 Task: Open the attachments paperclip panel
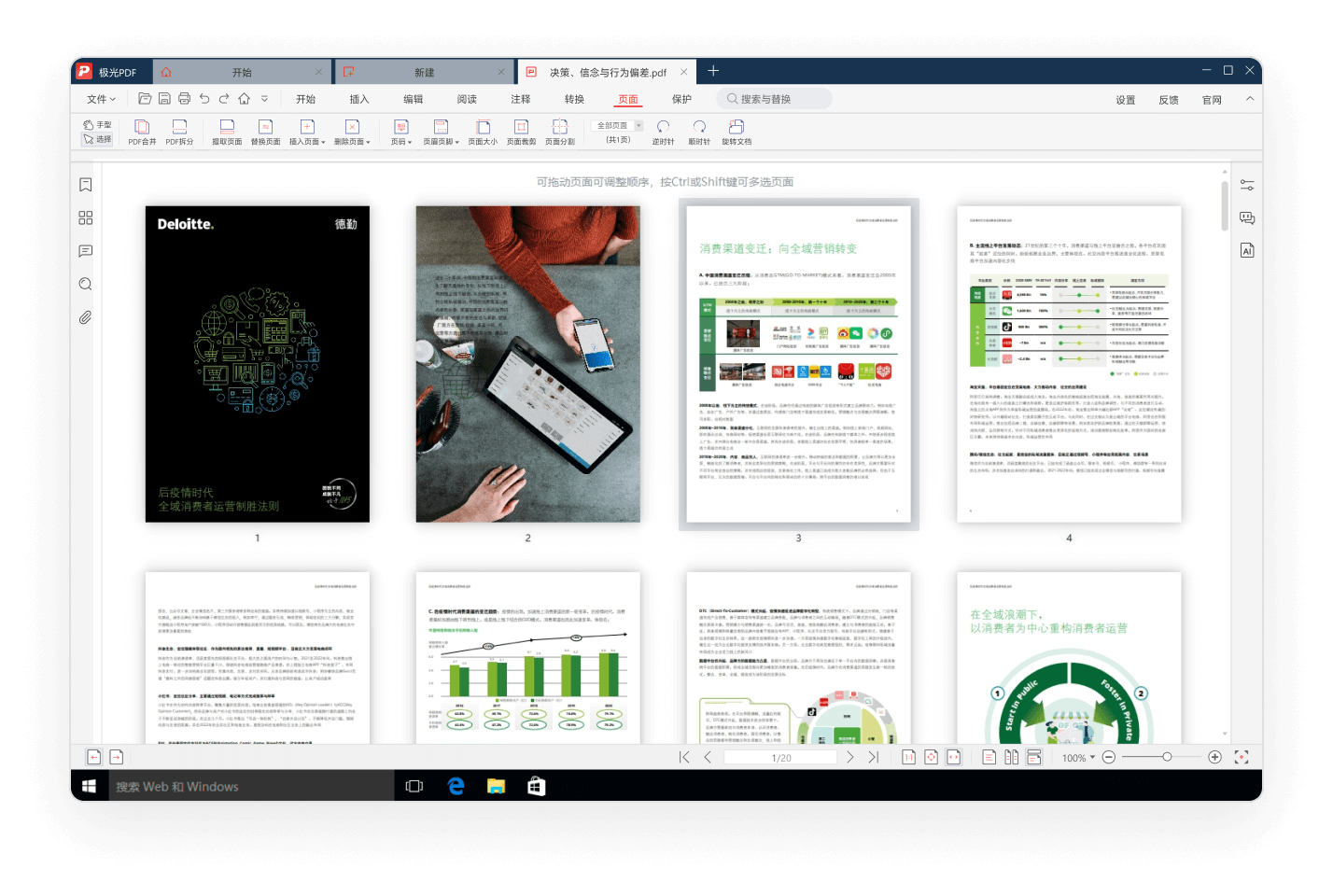pos(86,317)
